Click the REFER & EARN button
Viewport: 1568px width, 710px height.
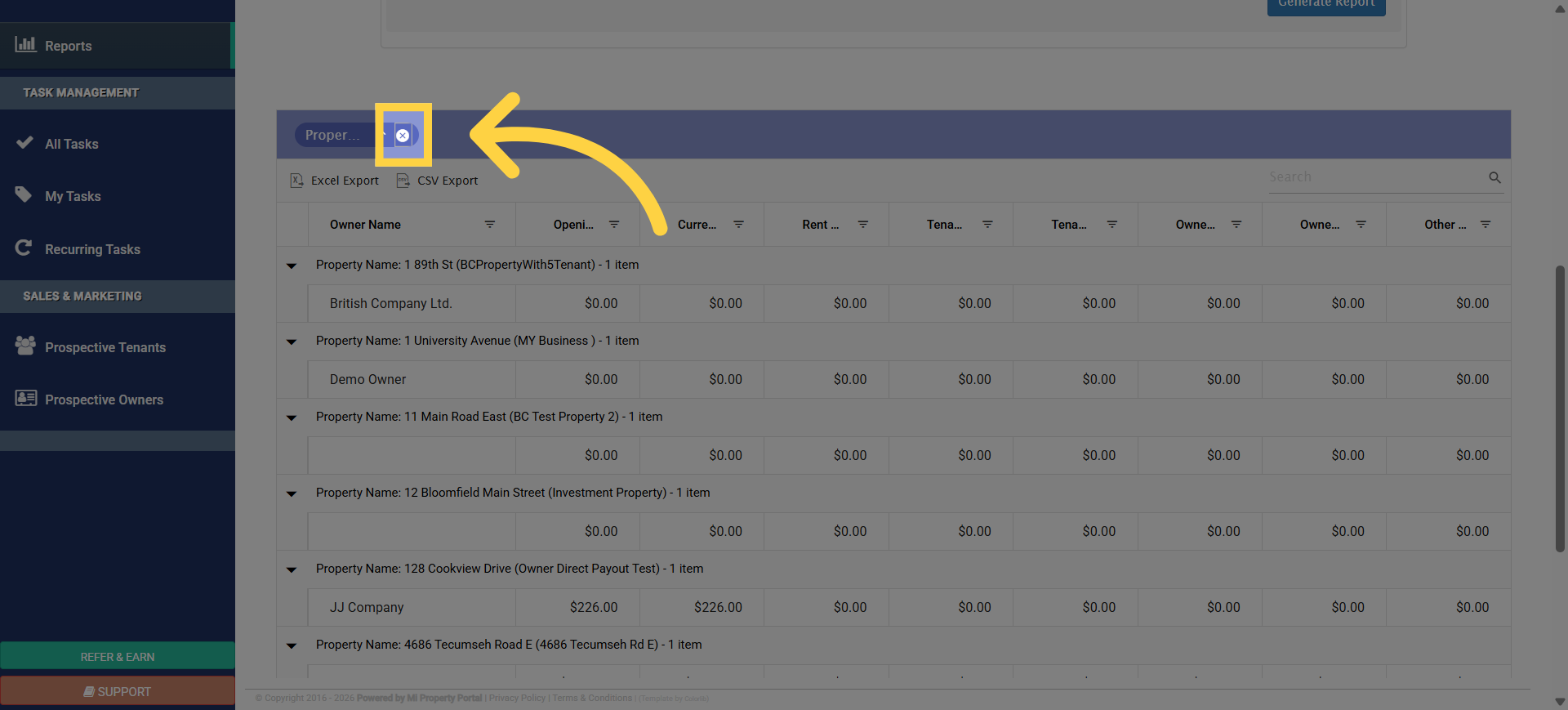point(118,656)
